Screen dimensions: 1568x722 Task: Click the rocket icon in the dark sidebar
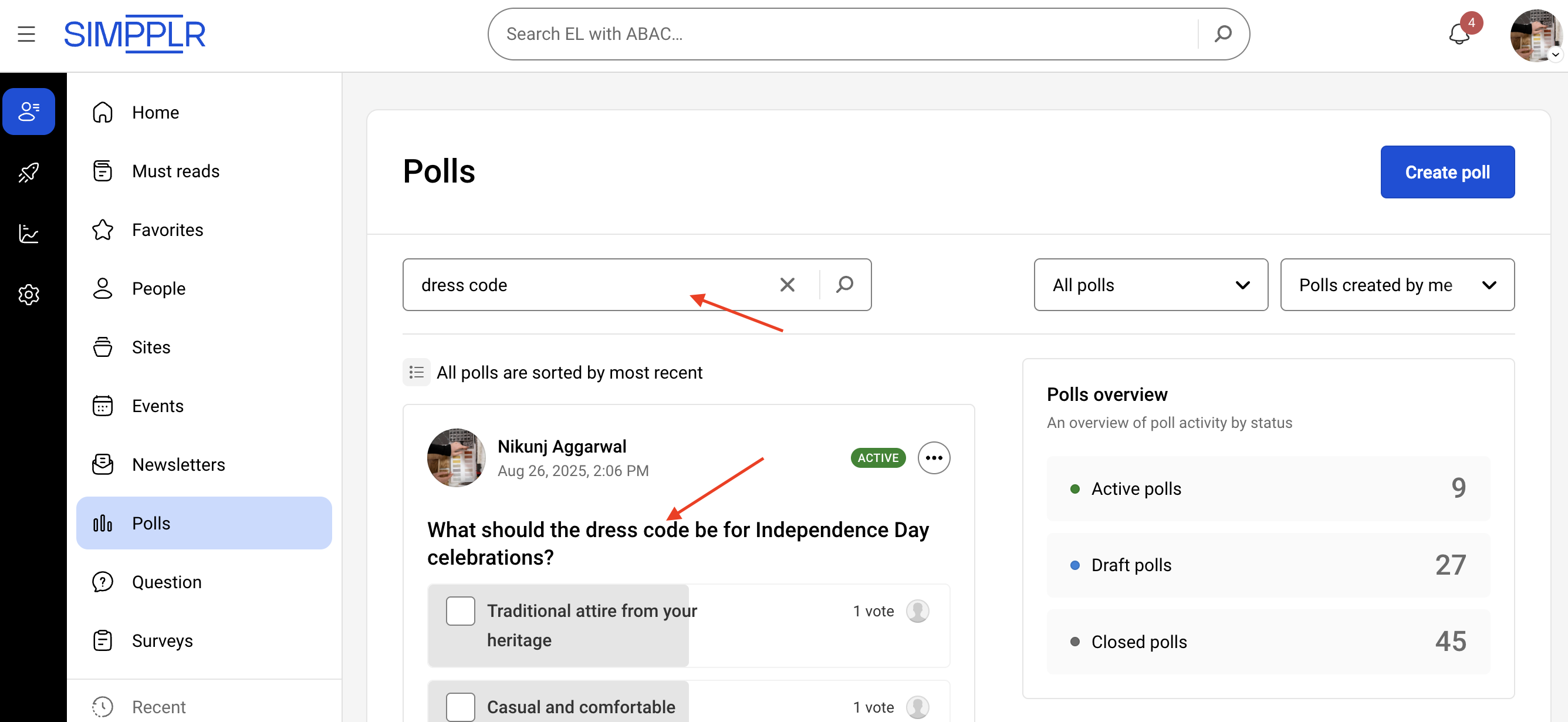click(x=29, y=173)
